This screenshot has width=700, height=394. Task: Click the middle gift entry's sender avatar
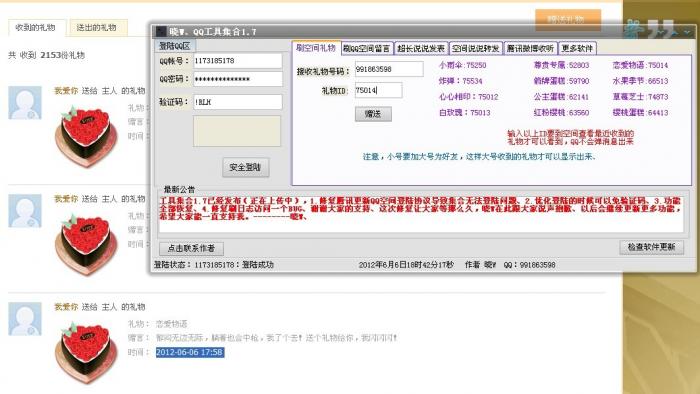pos(25,211)
